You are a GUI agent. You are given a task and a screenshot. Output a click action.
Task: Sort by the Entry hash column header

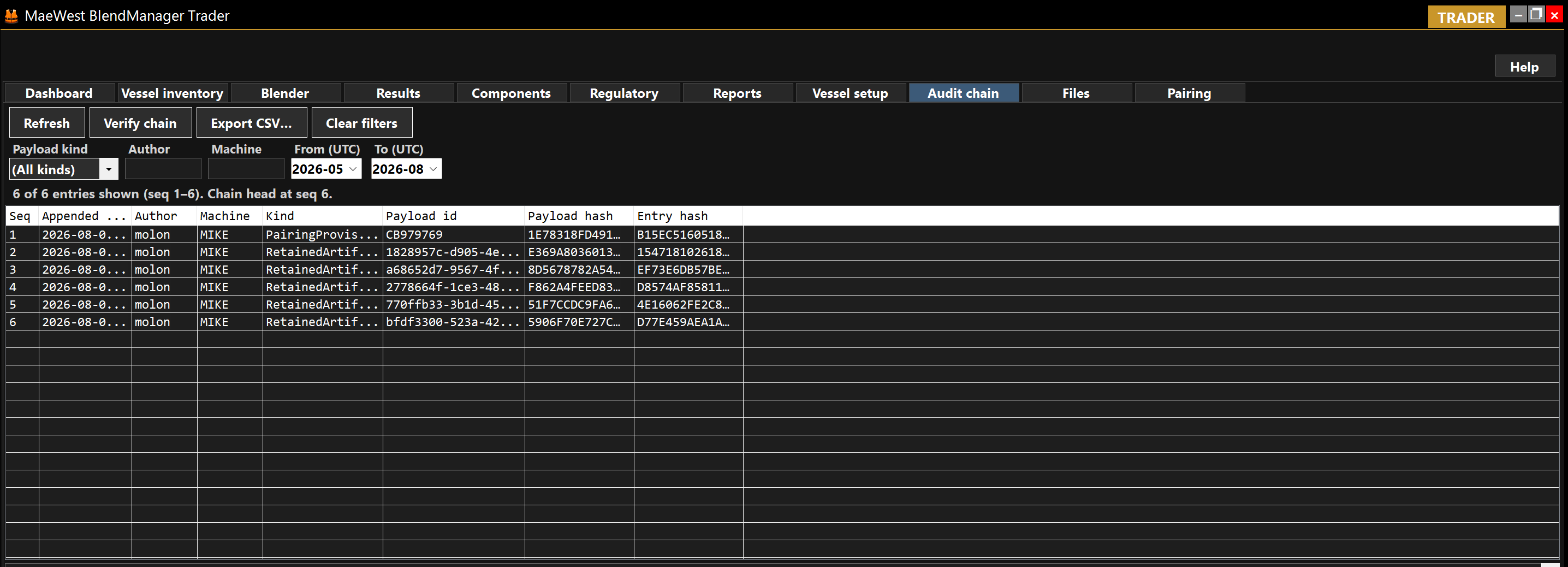688,216
